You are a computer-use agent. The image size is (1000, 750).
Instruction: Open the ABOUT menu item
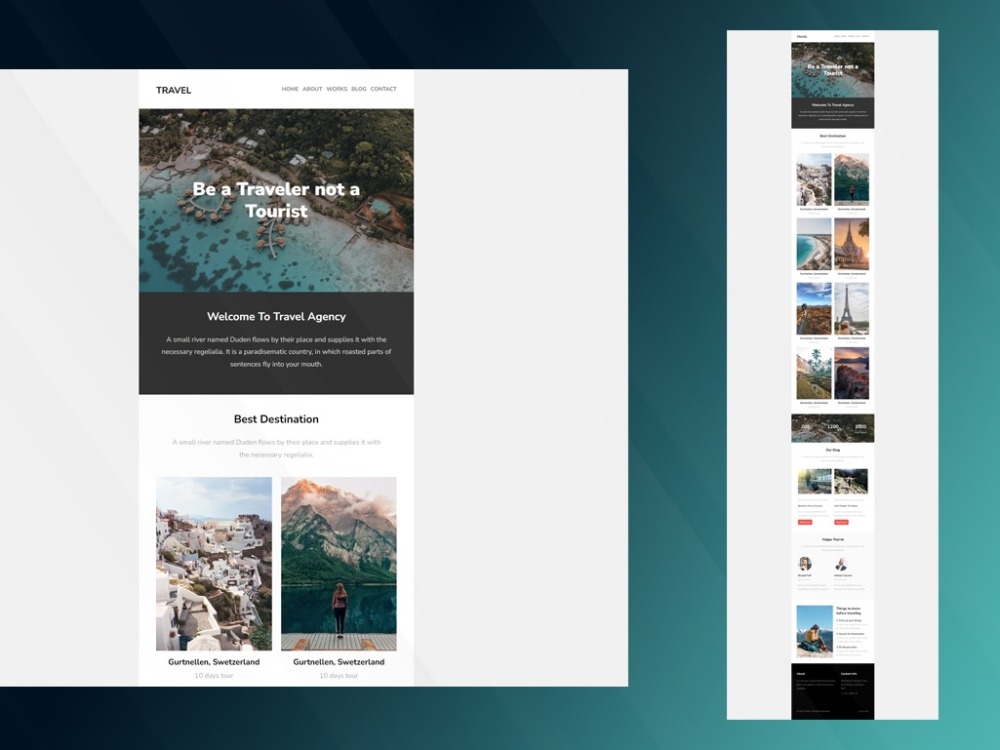312,88
